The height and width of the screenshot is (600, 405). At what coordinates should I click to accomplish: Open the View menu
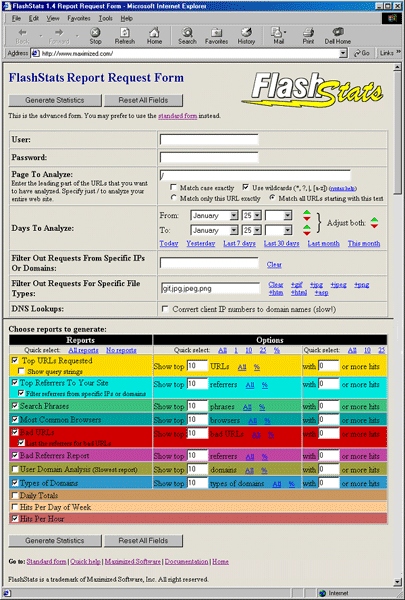pyautogui.click(x=53, y=18)
